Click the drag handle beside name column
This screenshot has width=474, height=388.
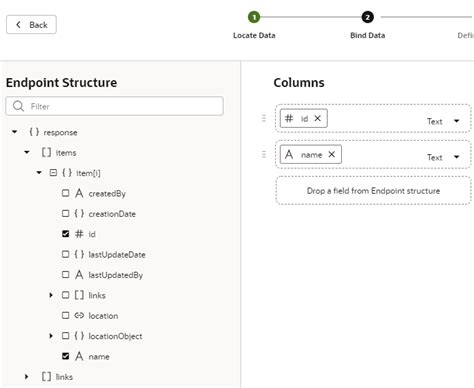pyautogui.click(x=264, y=154)
